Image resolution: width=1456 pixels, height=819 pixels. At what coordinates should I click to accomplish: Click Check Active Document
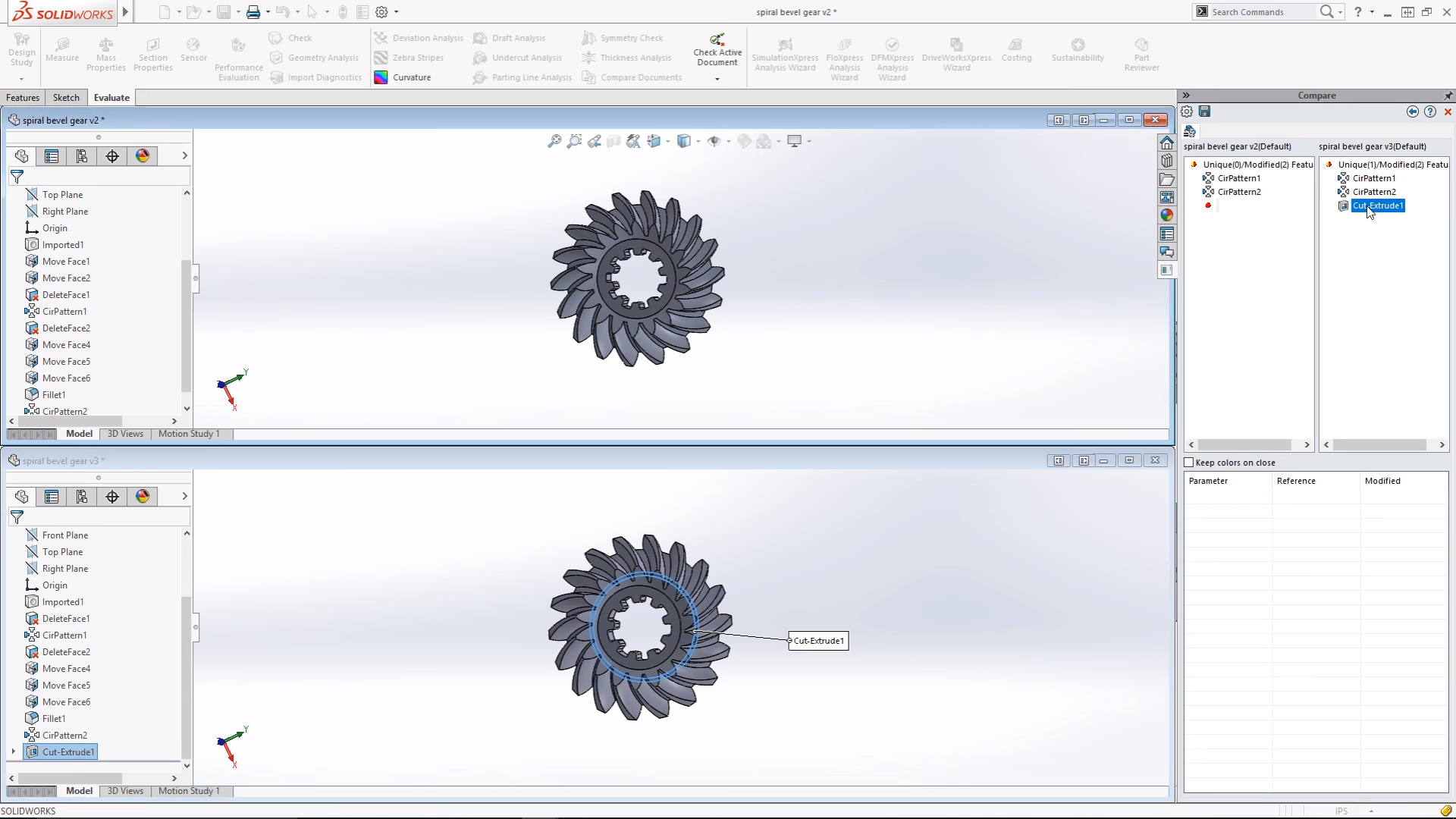click(x=717, y=47)
